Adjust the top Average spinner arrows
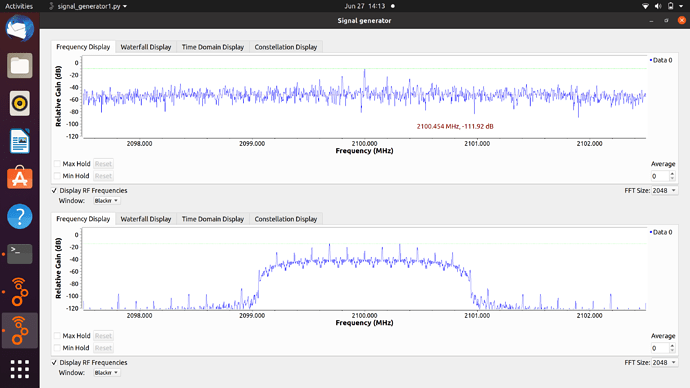This screenshot has width=690, height=388. pyautogui.click(x=672, y=176)
